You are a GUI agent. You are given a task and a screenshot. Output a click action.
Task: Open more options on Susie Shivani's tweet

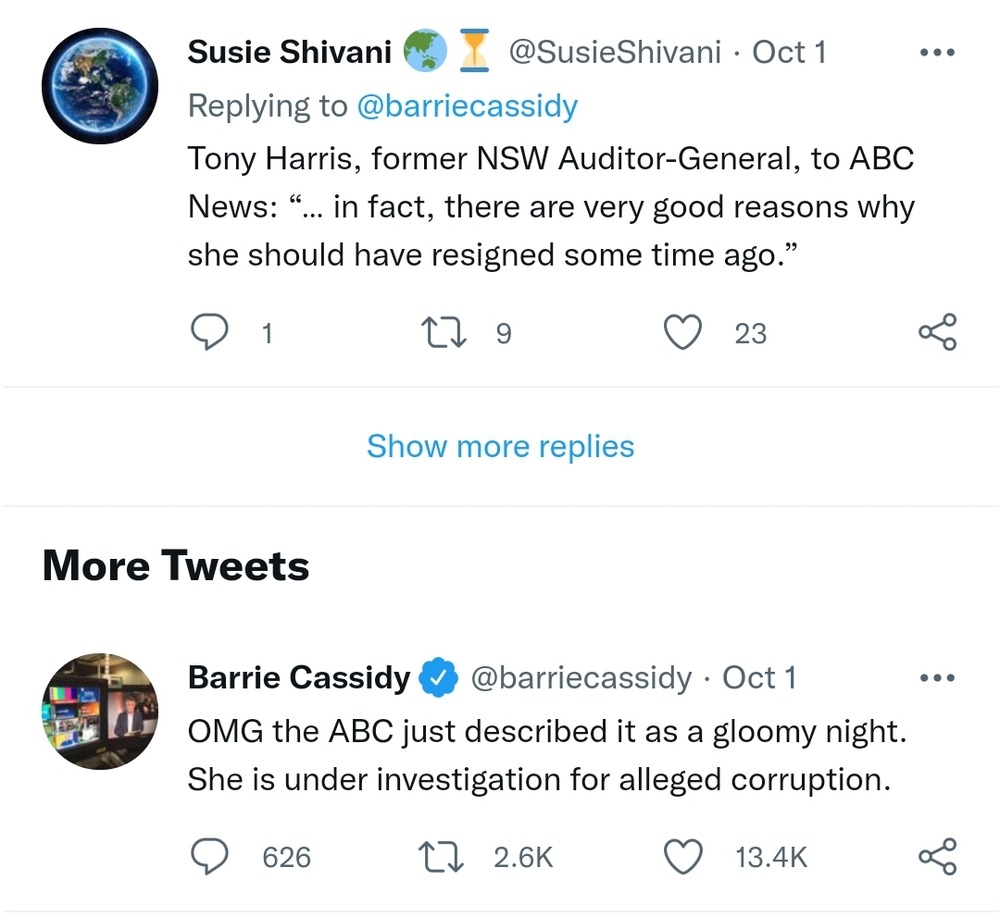937,53
